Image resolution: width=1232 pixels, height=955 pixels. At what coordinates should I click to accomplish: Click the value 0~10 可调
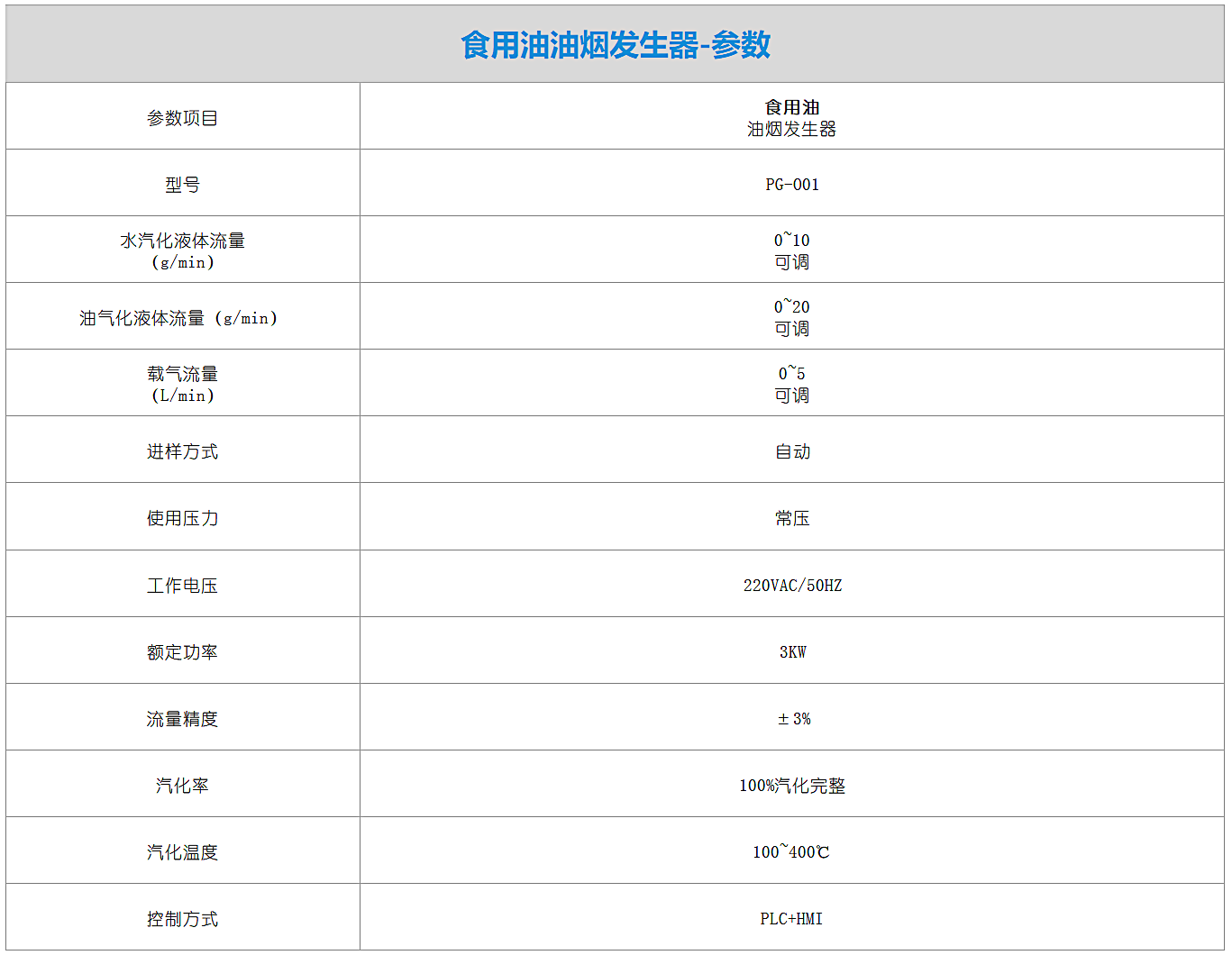[x=792, y=251]
